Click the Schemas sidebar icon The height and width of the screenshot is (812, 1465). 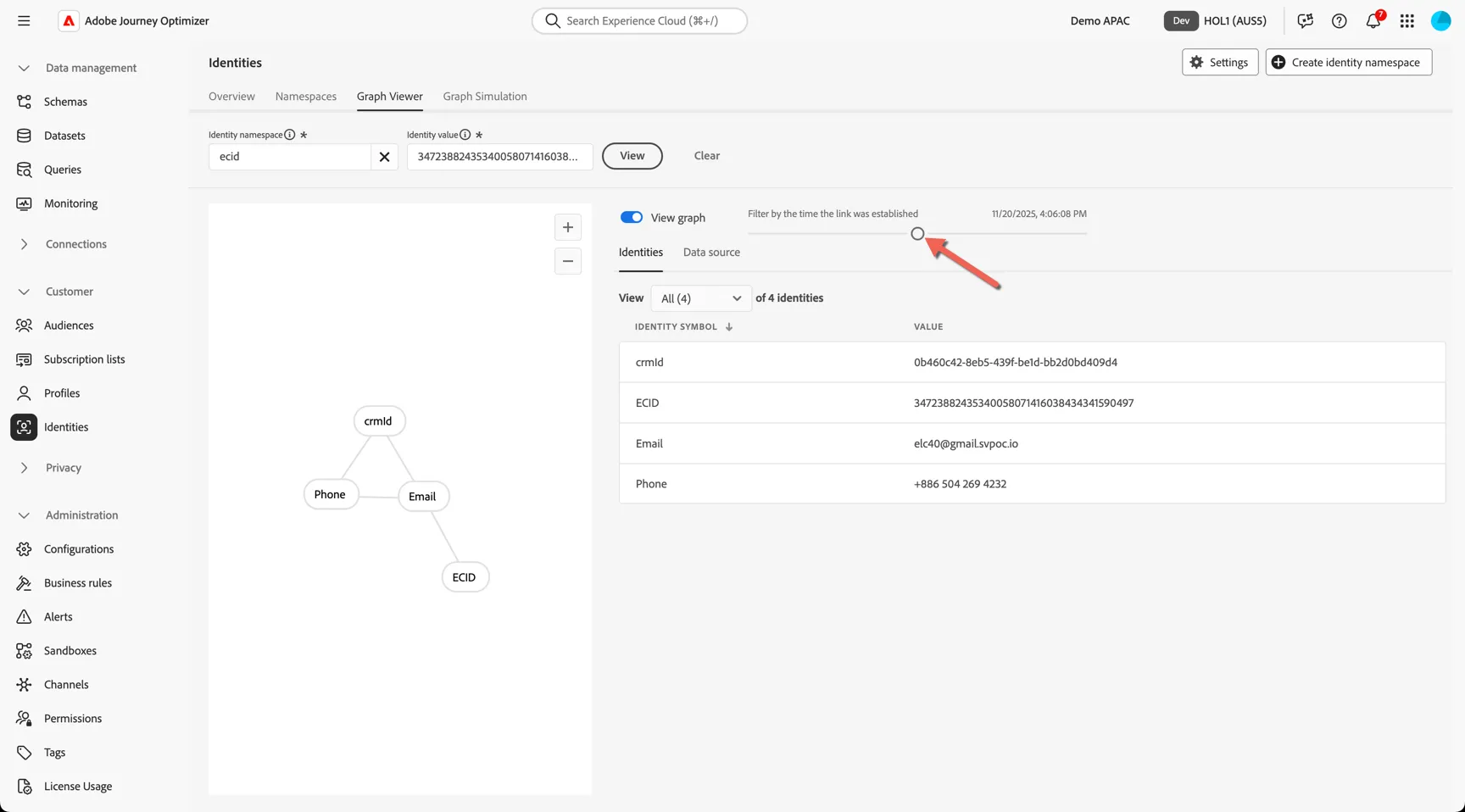point(24,102)
